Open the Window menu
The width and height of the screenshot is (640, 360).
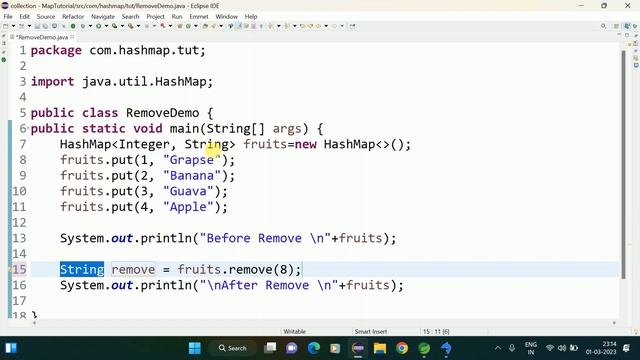click(x=227, y=17)
